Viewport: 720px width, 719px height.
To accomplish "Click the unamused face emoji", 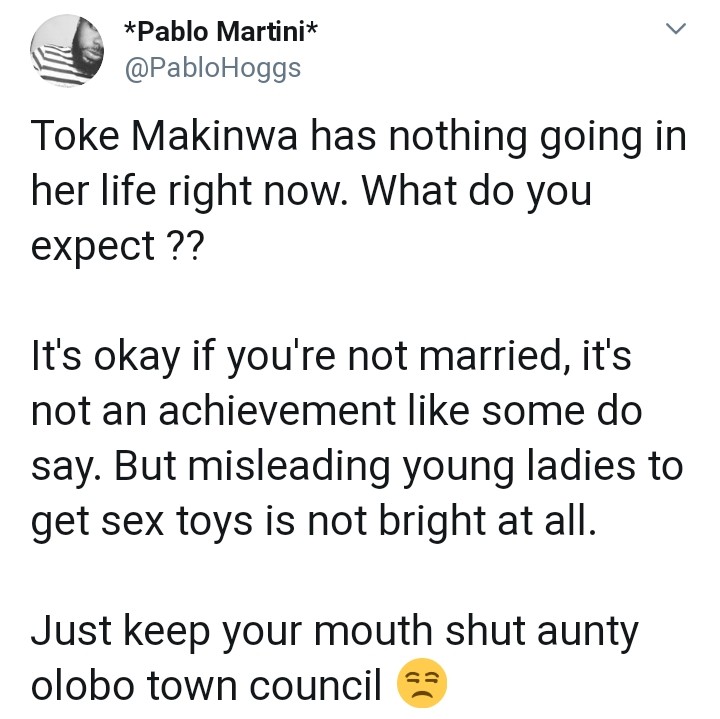I will coord(422,685).
